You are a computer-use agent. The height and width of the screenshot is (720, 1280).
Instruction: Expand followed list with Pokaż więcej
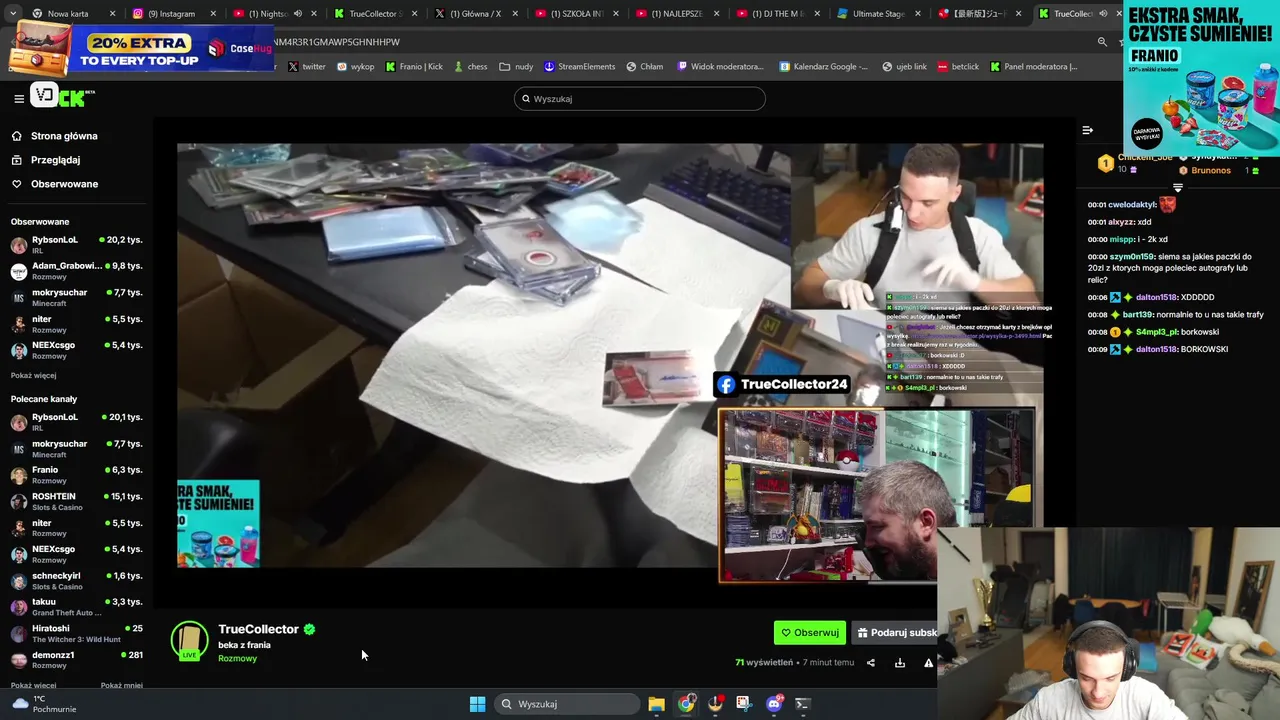tap(33, 376)
